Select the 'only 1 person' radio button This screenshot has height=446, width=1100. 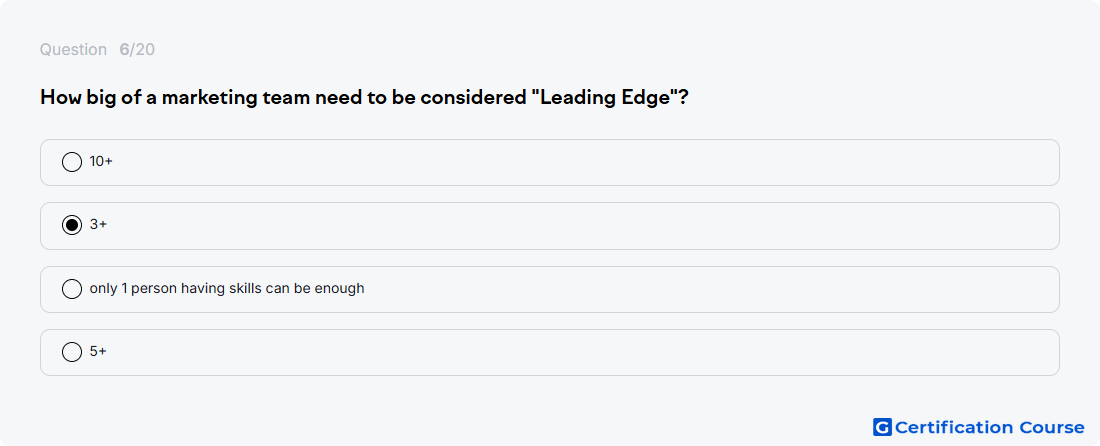72,288
